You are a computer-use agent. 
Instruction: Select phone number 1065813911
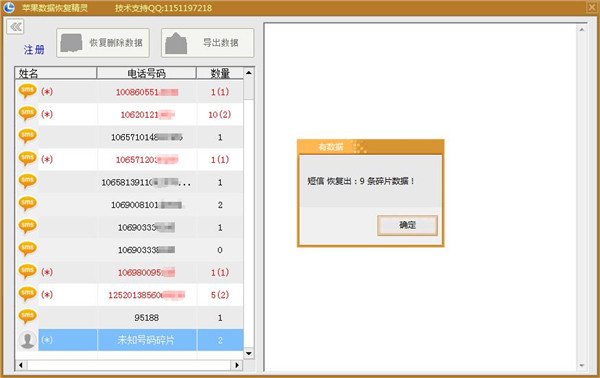coord(146,182)
